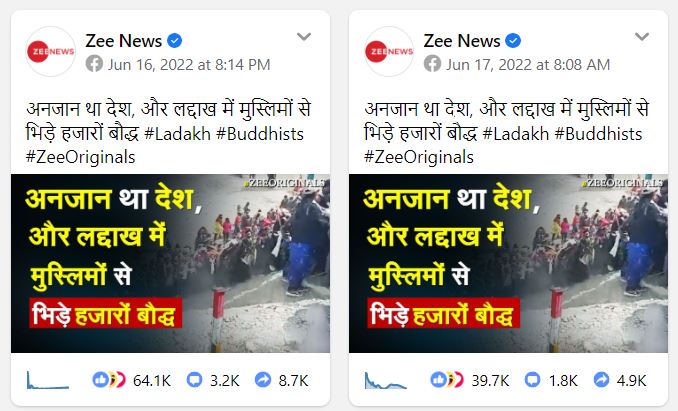Screen dimensions: 678x411
Task: Open the left post video thumbnail
Action: [170, 263]
